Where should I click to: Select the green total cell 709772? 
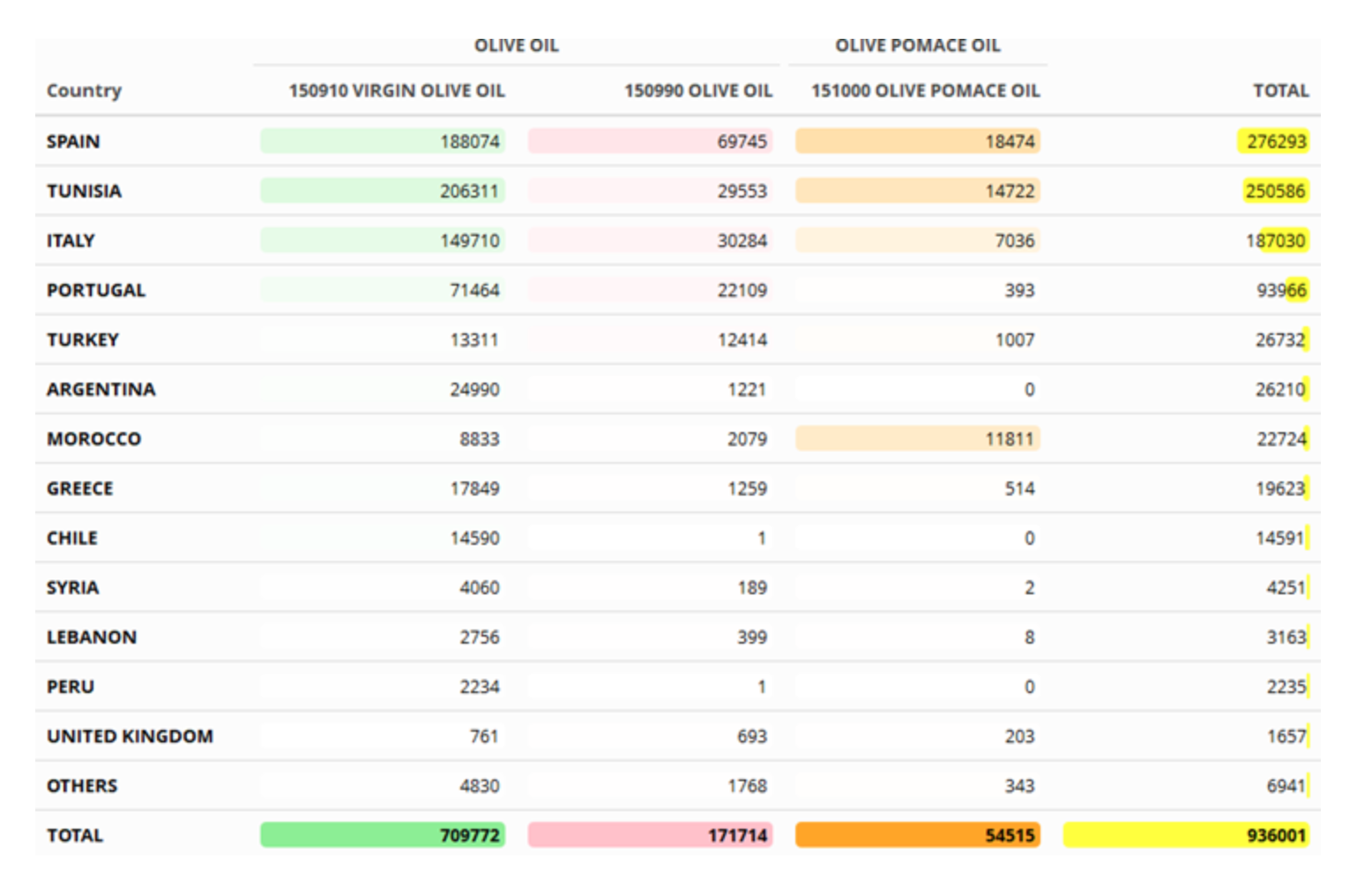(x=469, y=835)
